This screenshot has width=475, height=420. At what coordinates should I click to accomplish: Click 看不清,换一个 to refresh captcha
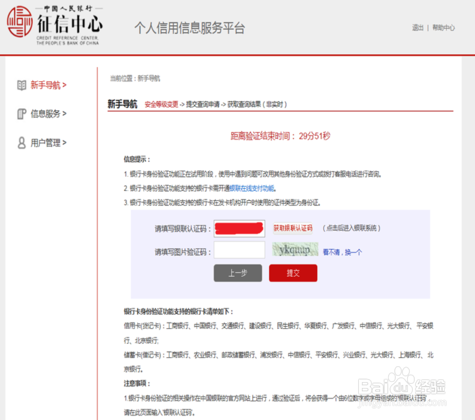pyautogui.click(x=342, y=252)
